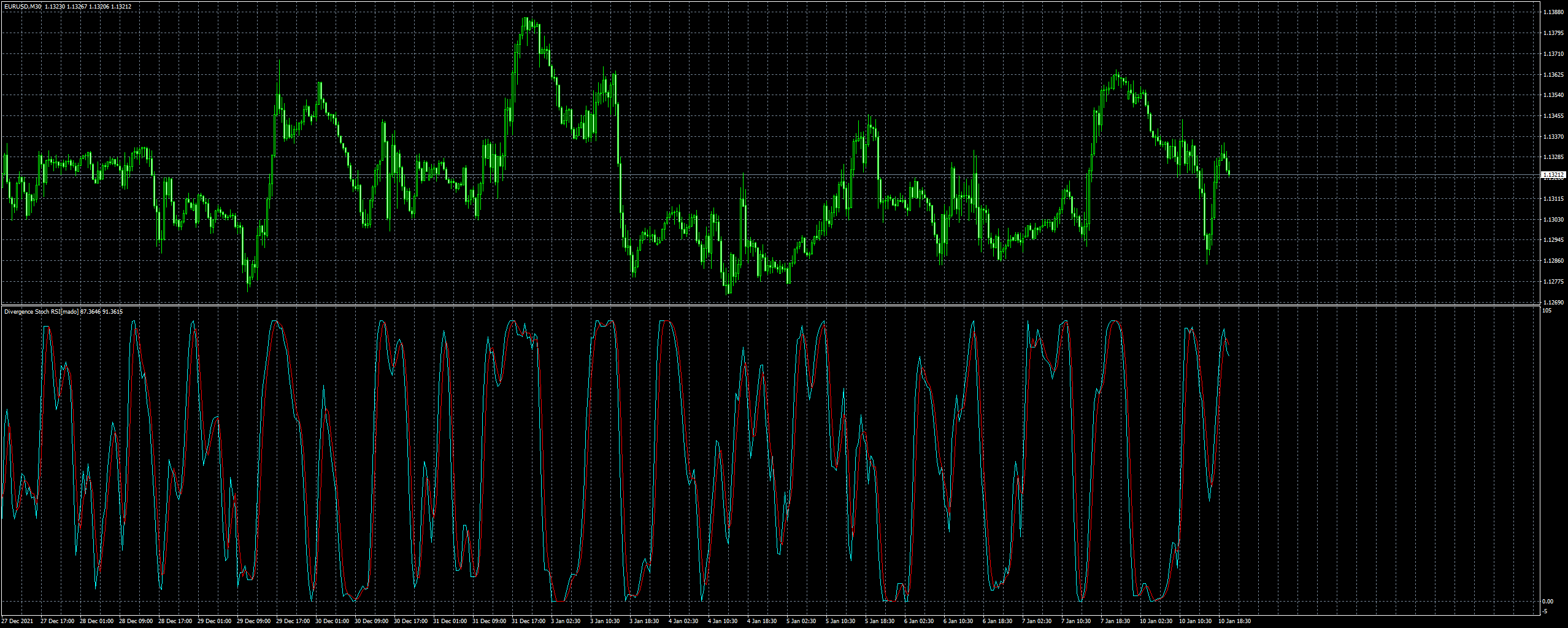Click the 30 Dec 01:00 time label
Screen dimensions: 1568x628
(332, 621)
